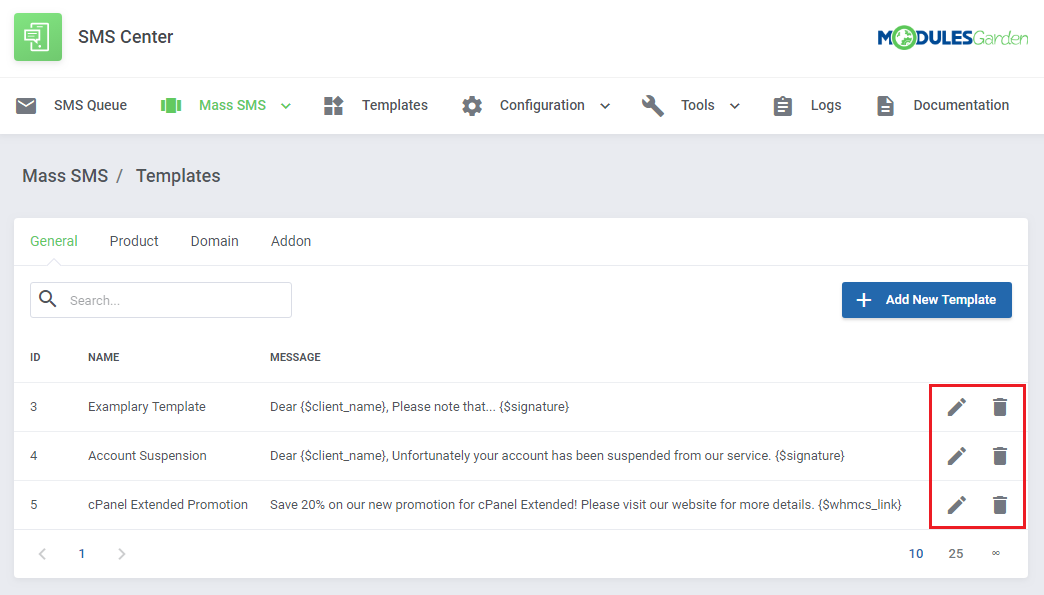Click the Documentation page icon
Screen dimensions: 1044x595
coord(886,105)
